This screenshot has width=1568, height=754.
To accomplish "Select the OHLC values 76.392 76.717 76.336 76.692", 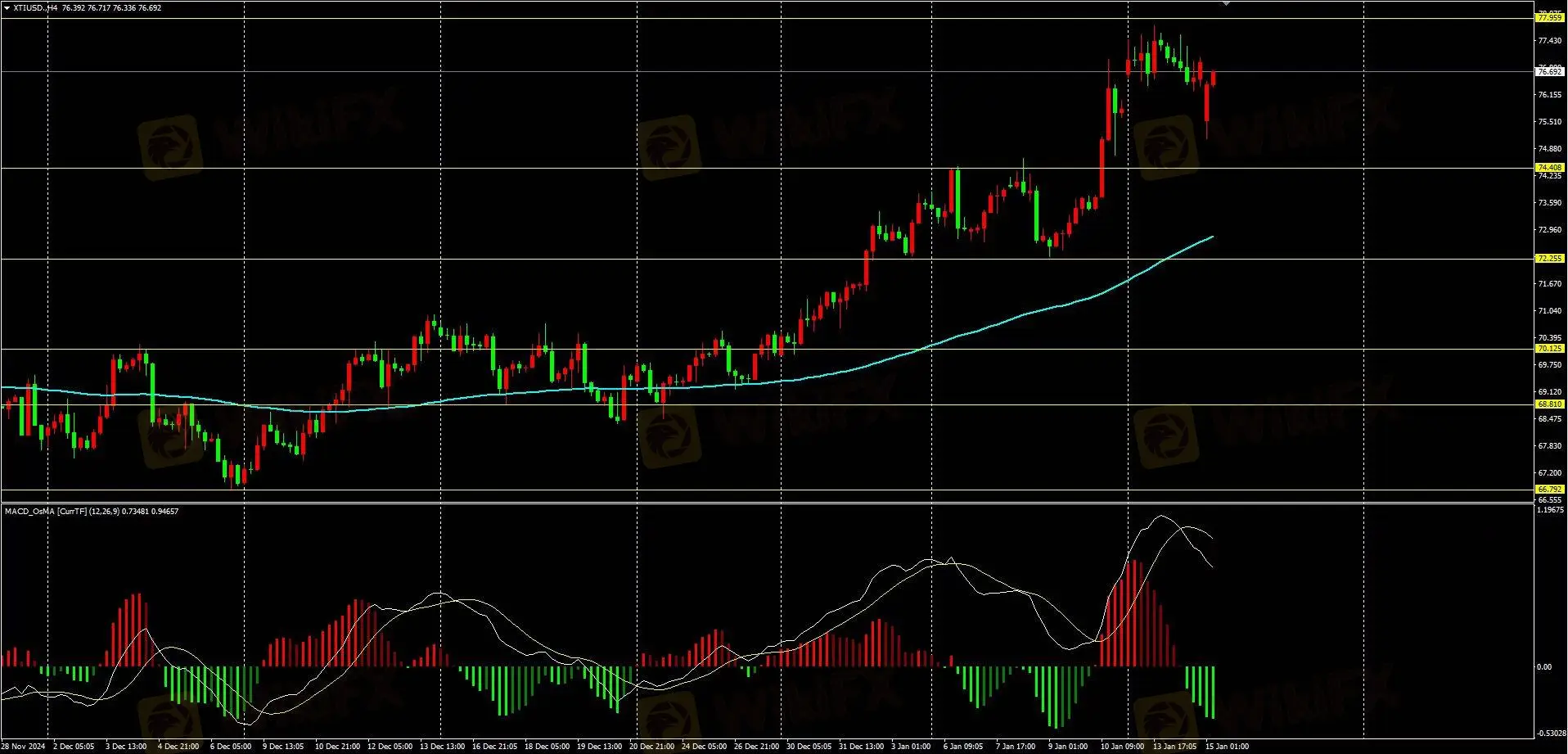I will 112,8.
